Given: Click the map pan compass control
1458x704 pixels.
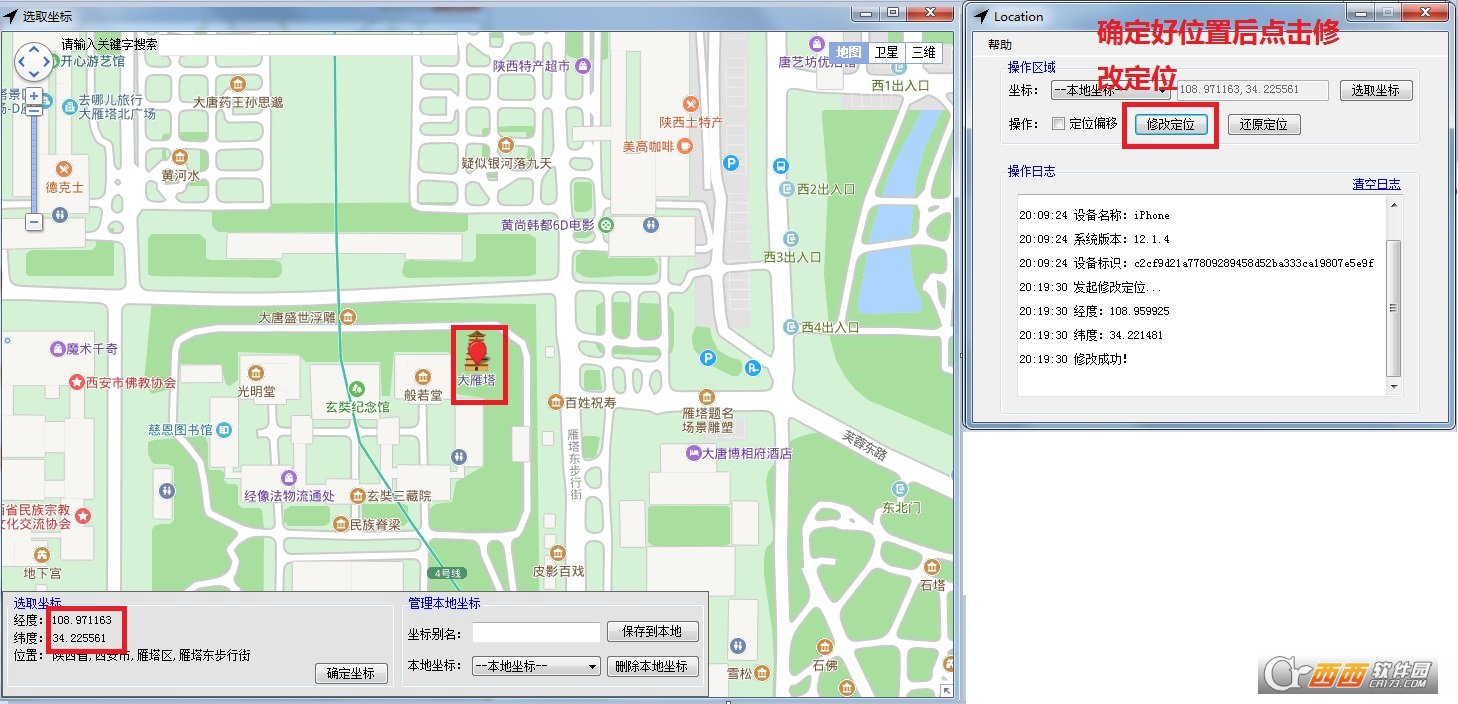Looking at the screenshot, I should tap(34, 62).
